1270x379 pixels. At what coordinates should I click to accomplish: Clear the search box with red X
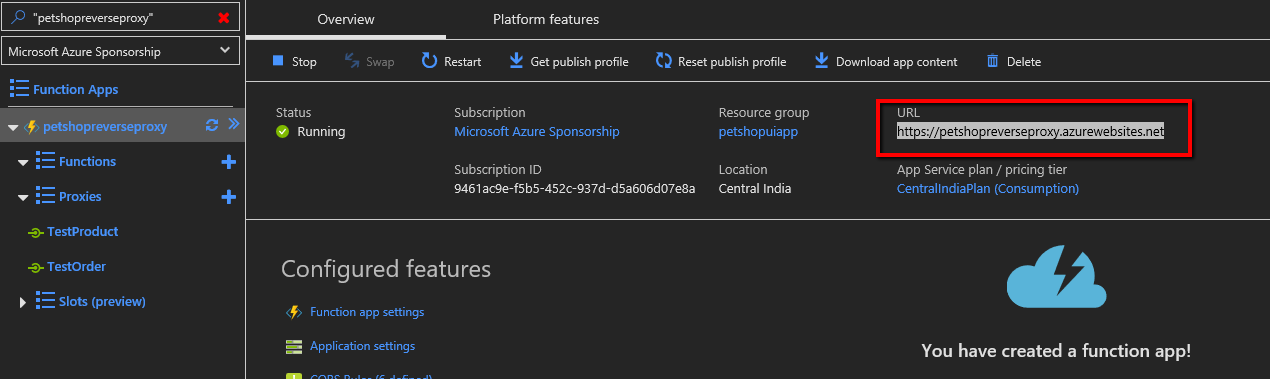click(223, 18)
